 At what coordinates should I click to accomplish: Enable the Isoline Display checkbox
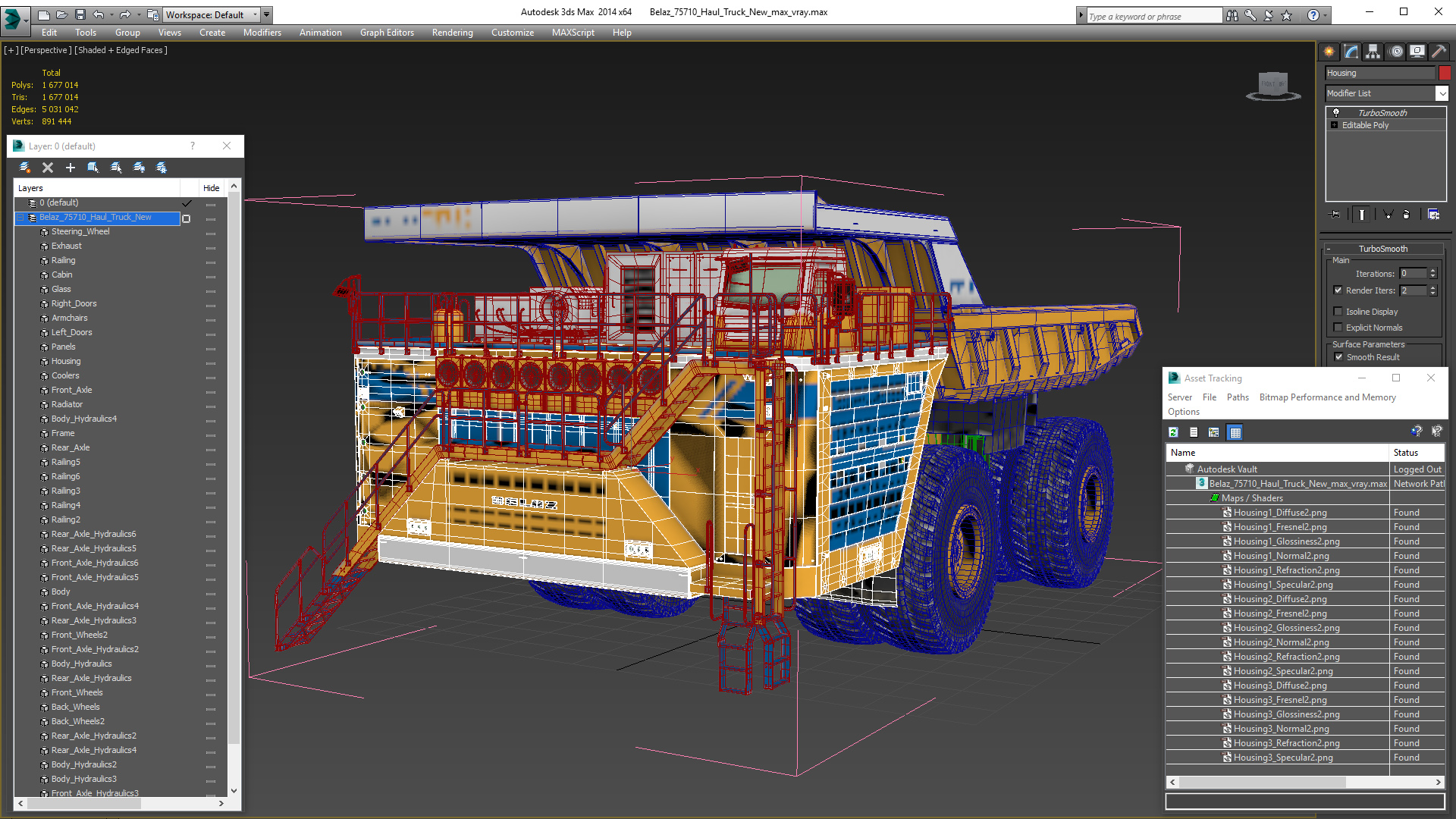pos(1338,311)
